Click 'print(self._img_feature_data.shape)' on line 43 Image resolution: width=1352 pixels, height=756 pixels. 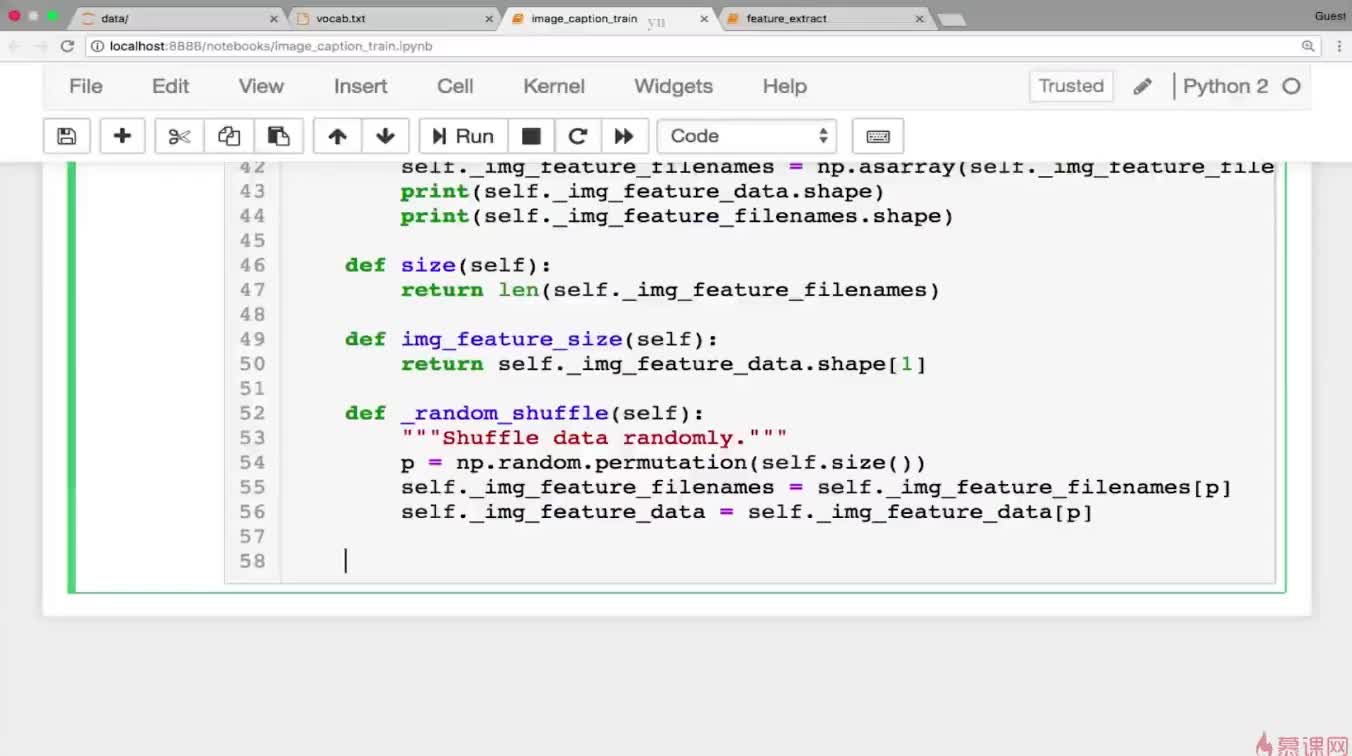642,191
